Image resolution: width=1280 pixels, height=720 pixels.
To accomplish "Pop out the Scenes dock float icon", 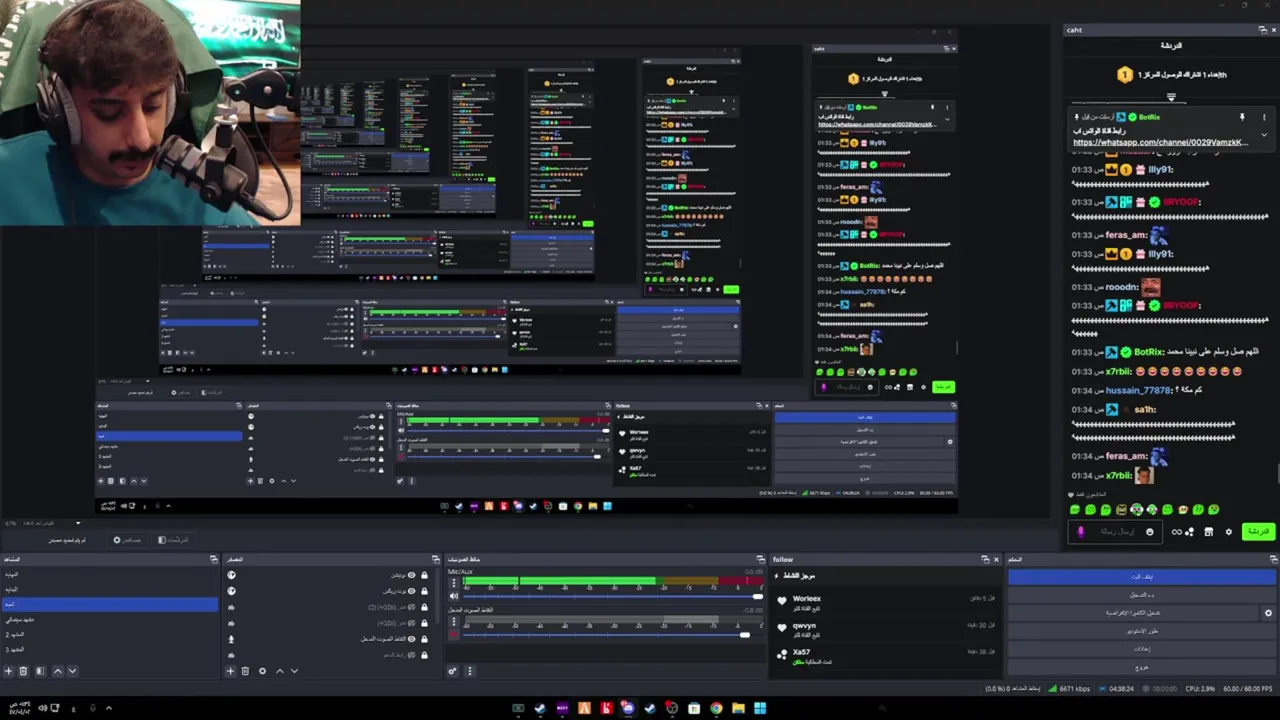I will pos(213,559).
